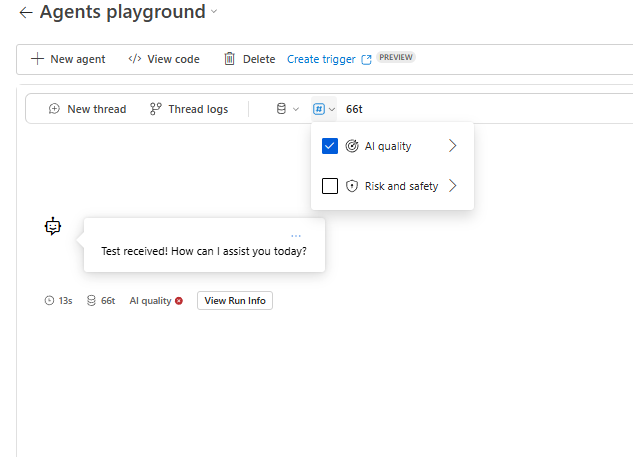Screen dimensions: 633x457
Task: Click the AI quality target icon
Action: click(352, 146)
